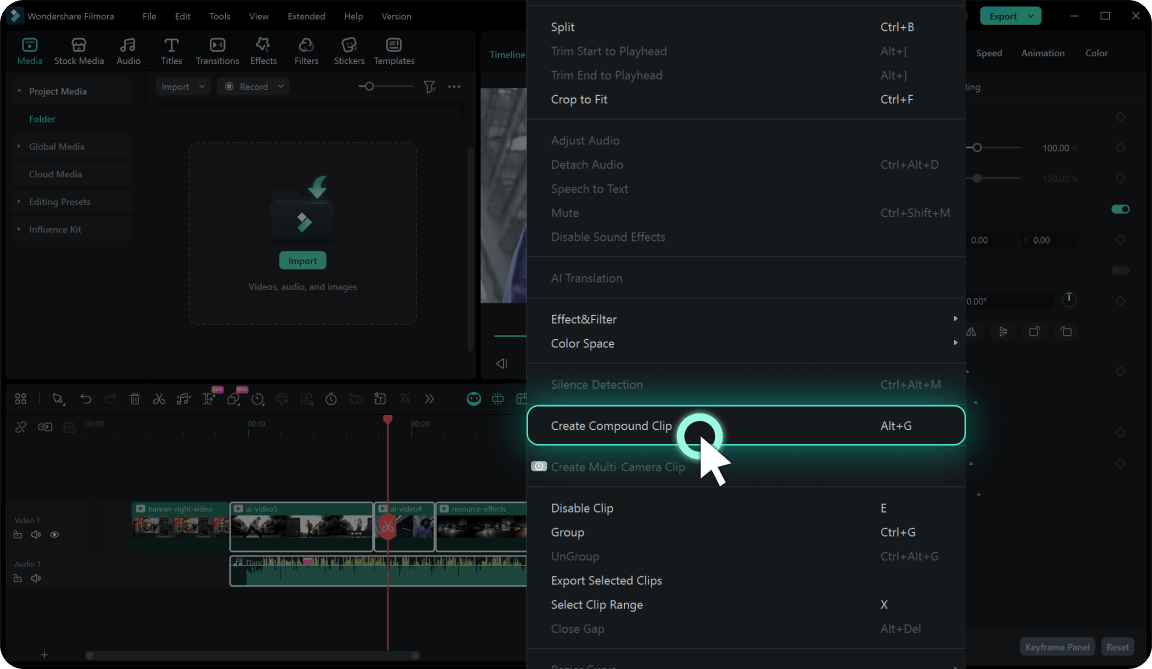Open the Stock Media tab
The width and height of the screenshot is (1152, 669).
79,51
